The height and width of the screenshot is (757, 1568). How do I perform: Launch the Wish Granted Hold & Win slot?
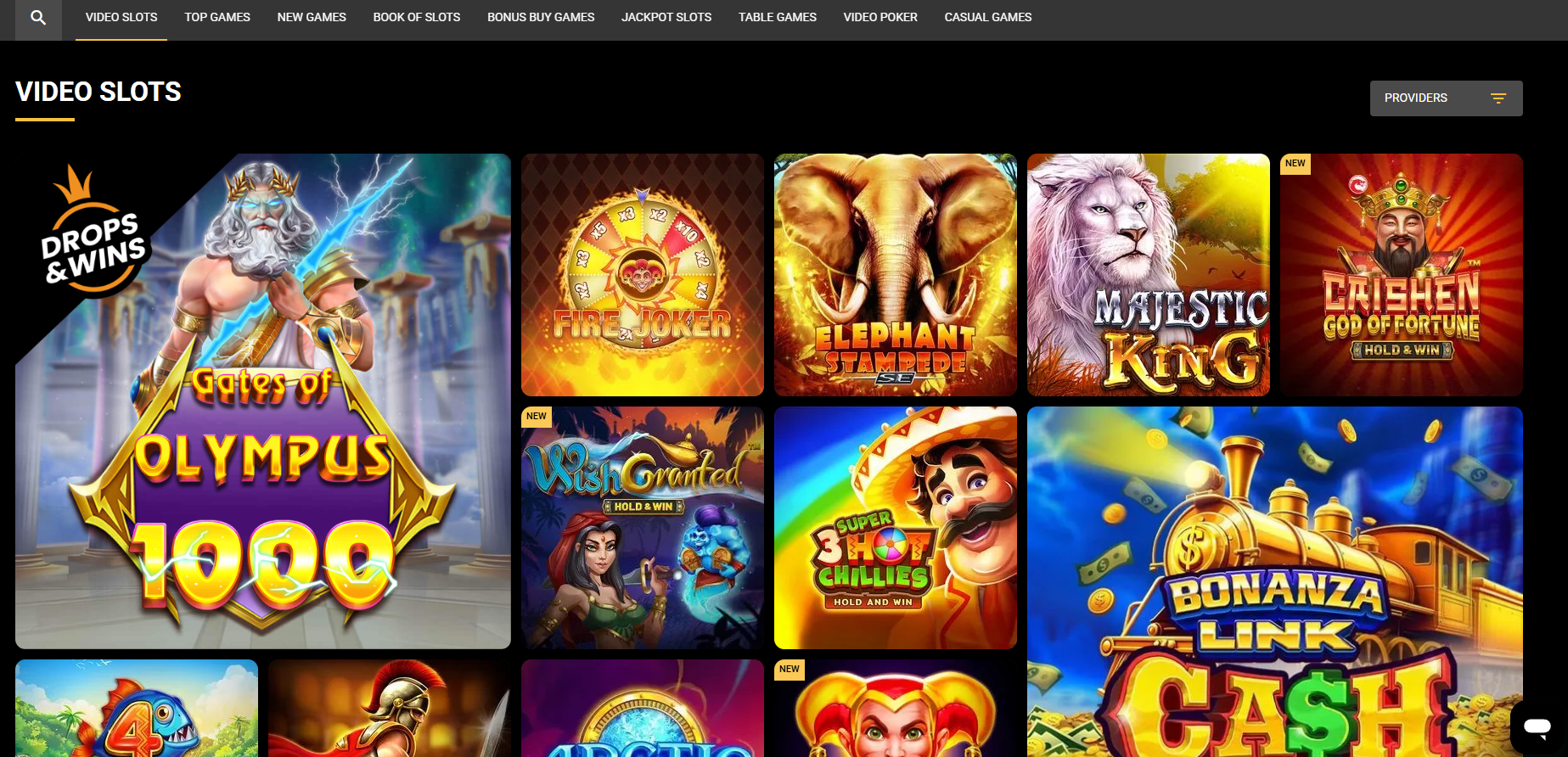click(x=643, y=528)
